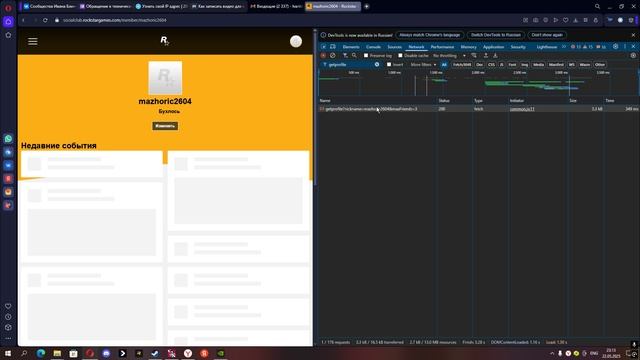Tick the Invert filter checkbox
Screen dimensions: 640x360
pos(389,64)
